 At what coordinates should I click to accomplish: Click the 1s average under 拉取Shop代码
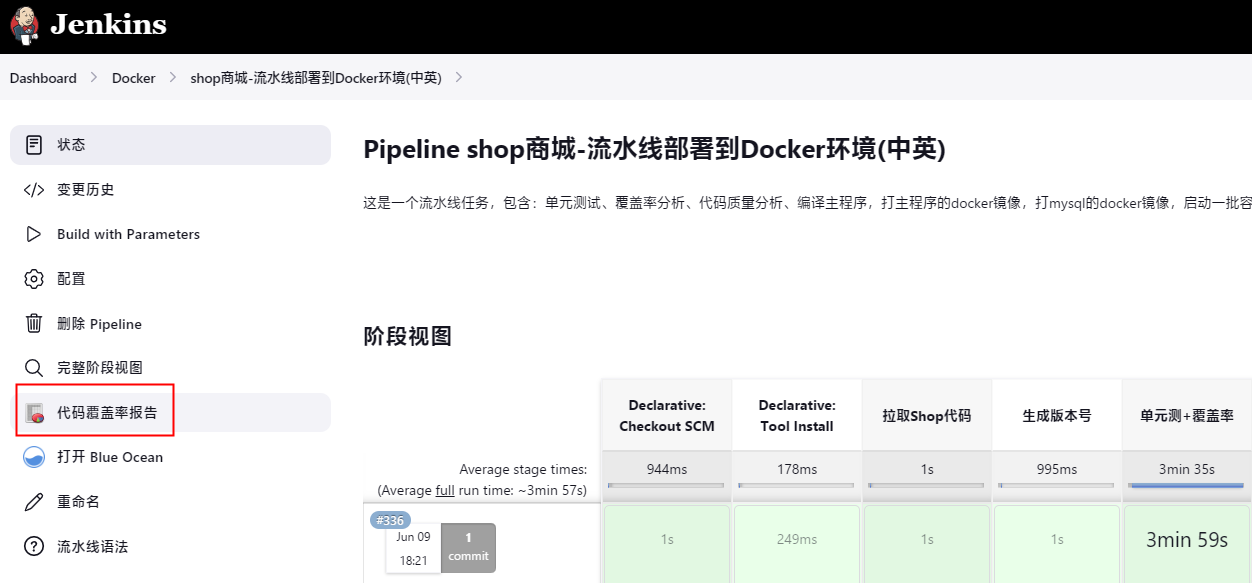click(x=927, y=469)
